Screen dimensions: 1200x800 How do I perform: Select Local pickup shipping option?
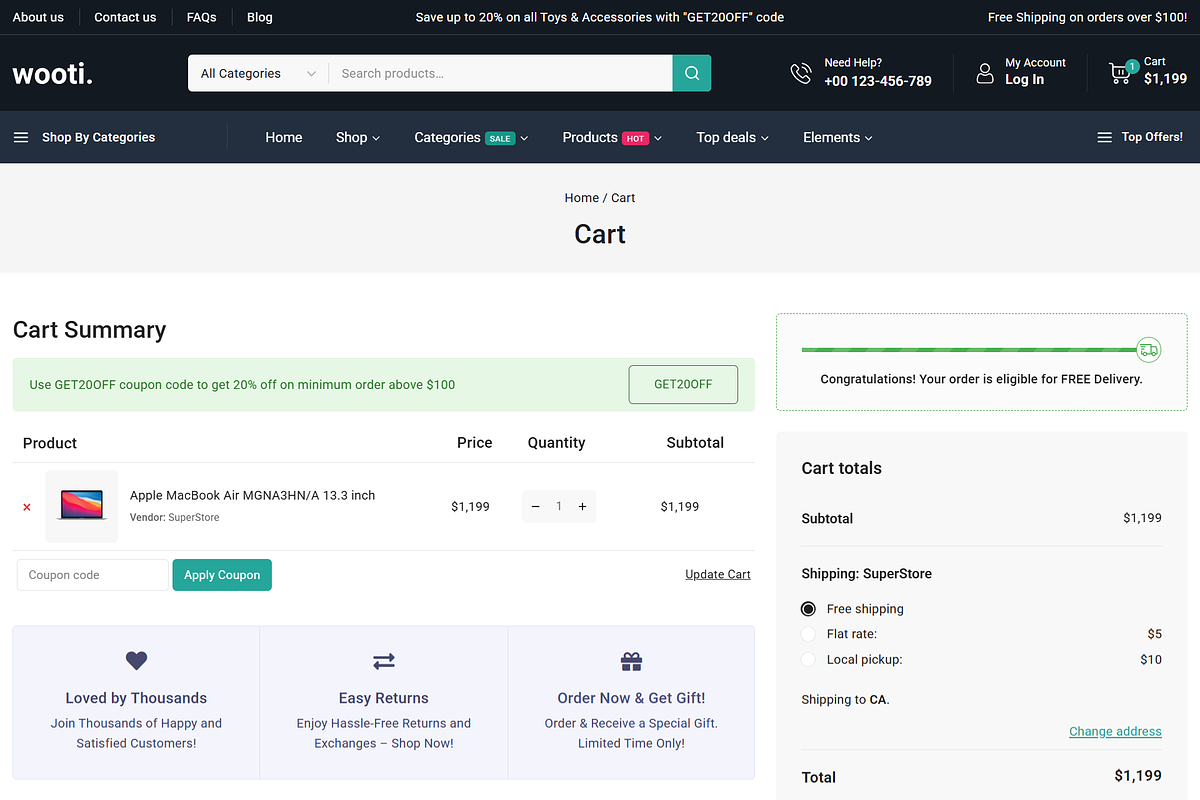[809, 660]
